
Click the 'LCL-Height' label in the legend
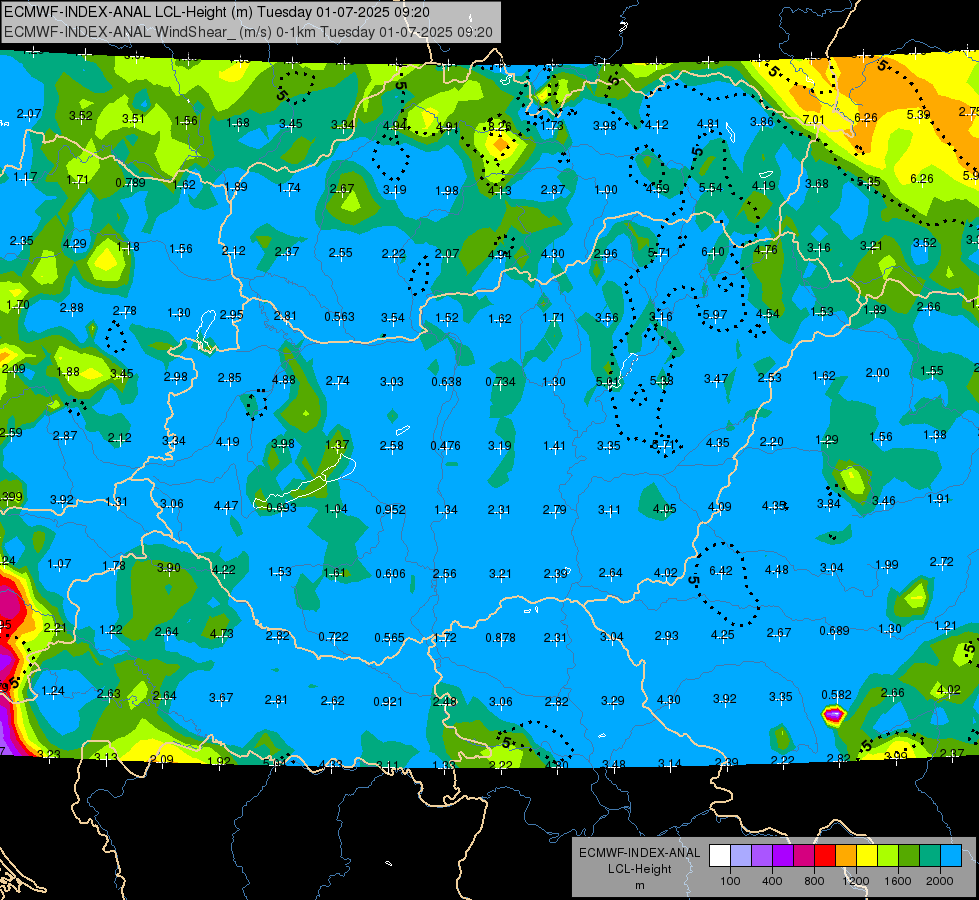coord(639,869)
